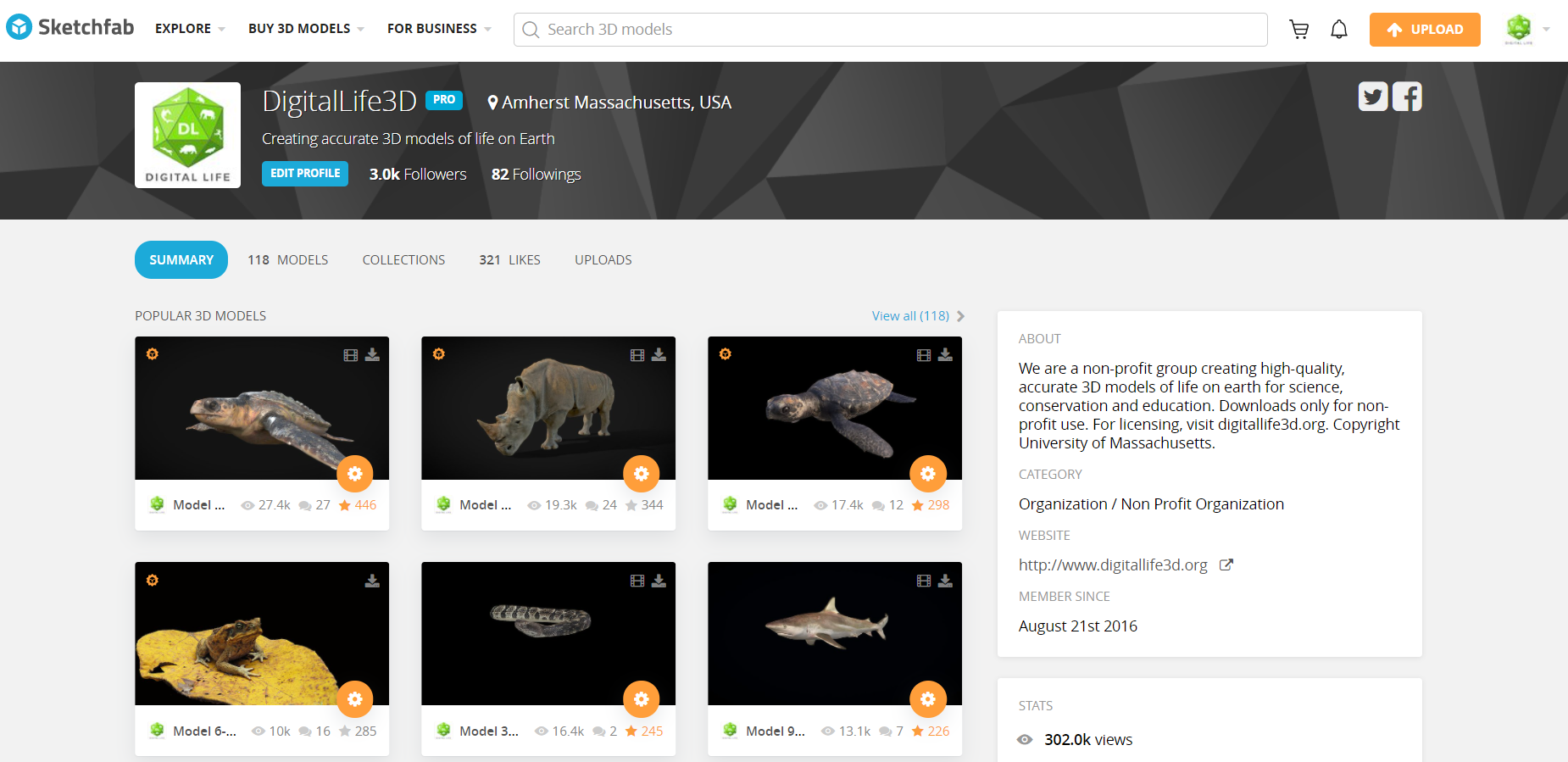Screen dimensions: 1568x762
Task: Expand the Explore dropdown menu
Action: (190, 29)
